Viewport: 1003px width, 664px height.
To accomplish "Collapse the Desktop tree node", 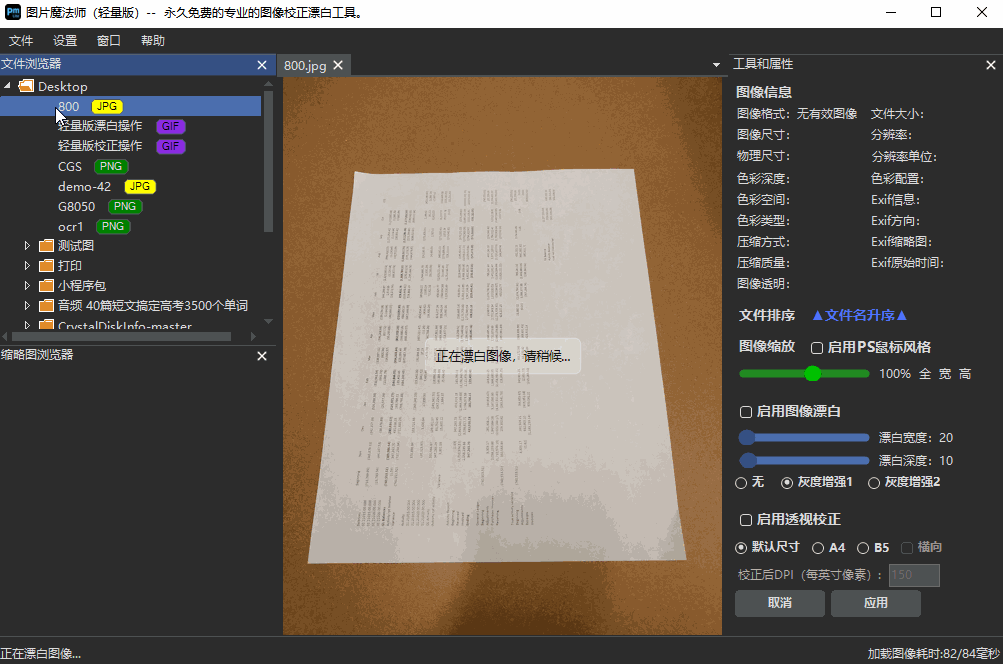I will [8, 86].
